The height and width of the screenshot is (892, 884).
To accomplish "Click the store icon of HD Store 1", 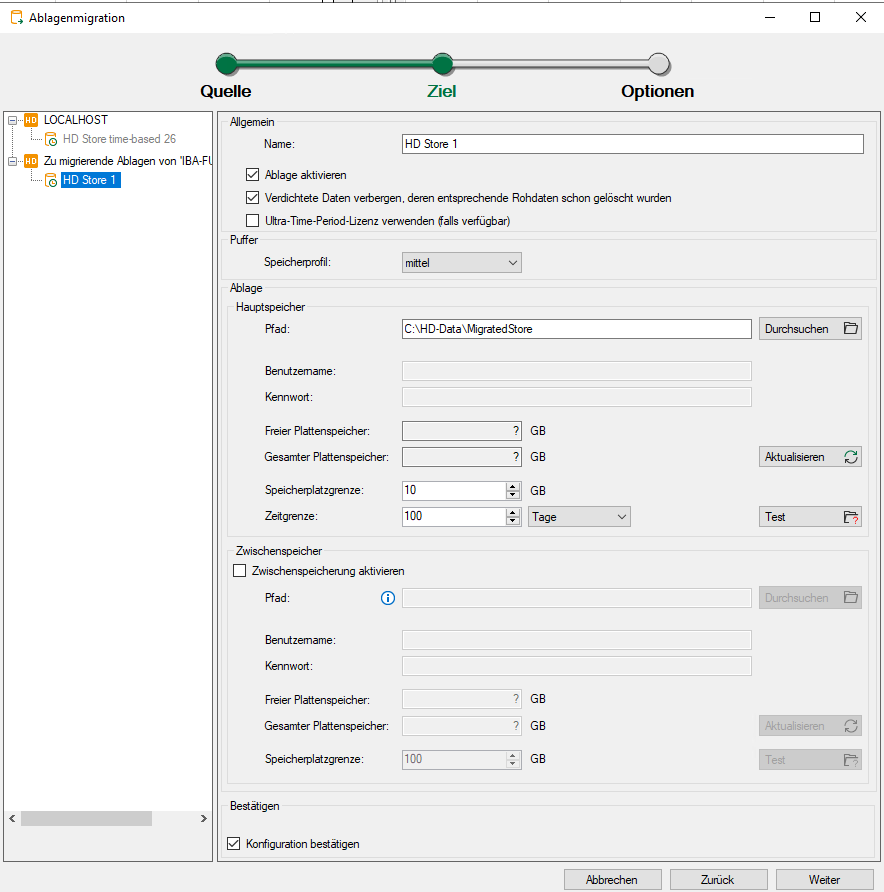I will point(51,181).
